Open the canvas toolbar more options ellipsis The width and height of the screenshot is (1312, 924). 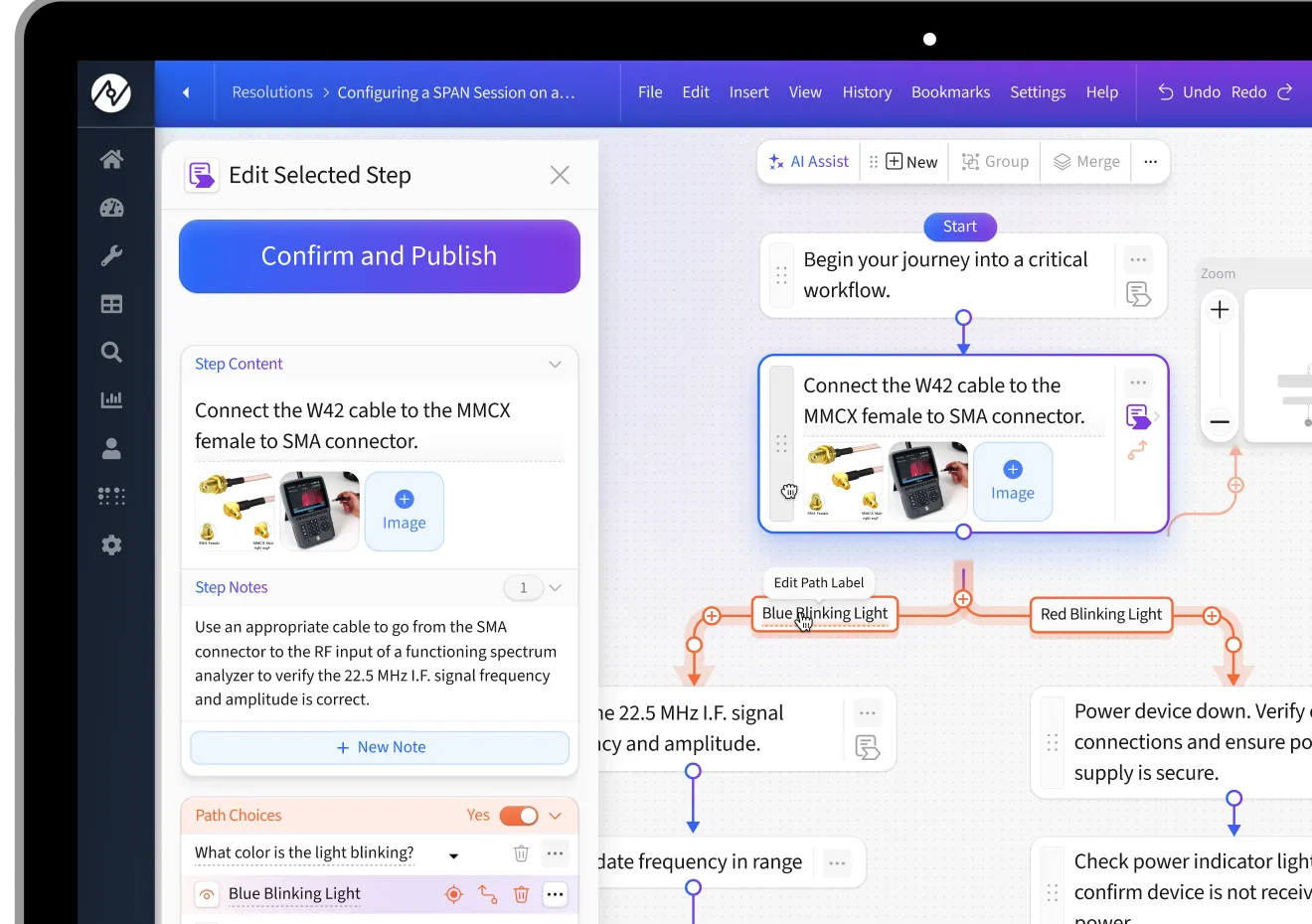click(1150, 162)
